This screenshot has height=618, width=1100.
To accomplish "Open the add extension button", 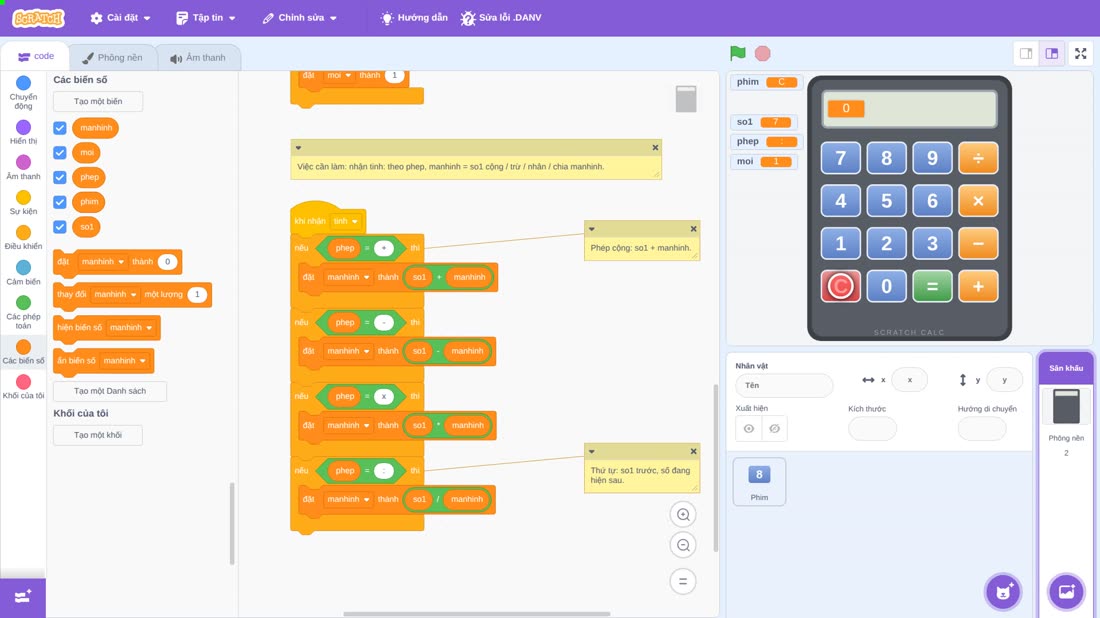I will (x=22, y=597).
